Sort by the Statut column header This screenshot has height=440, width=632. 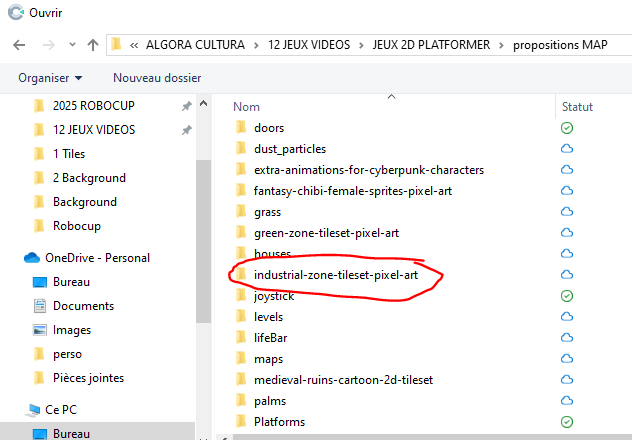click(x=577, y=107)
